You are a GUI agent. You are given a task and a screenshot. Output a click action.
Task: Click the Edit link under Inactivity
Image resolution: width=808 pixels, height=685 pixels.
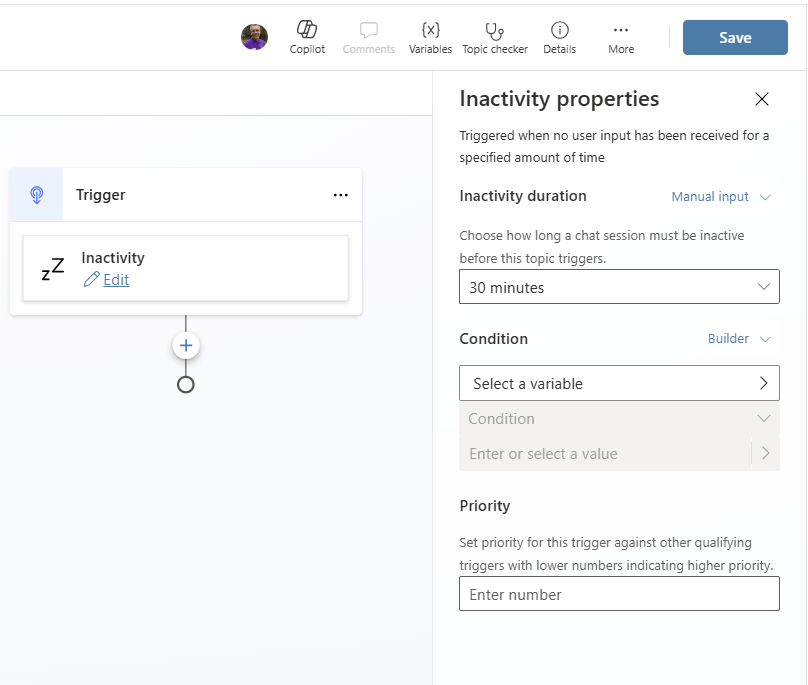coord(116,280)
